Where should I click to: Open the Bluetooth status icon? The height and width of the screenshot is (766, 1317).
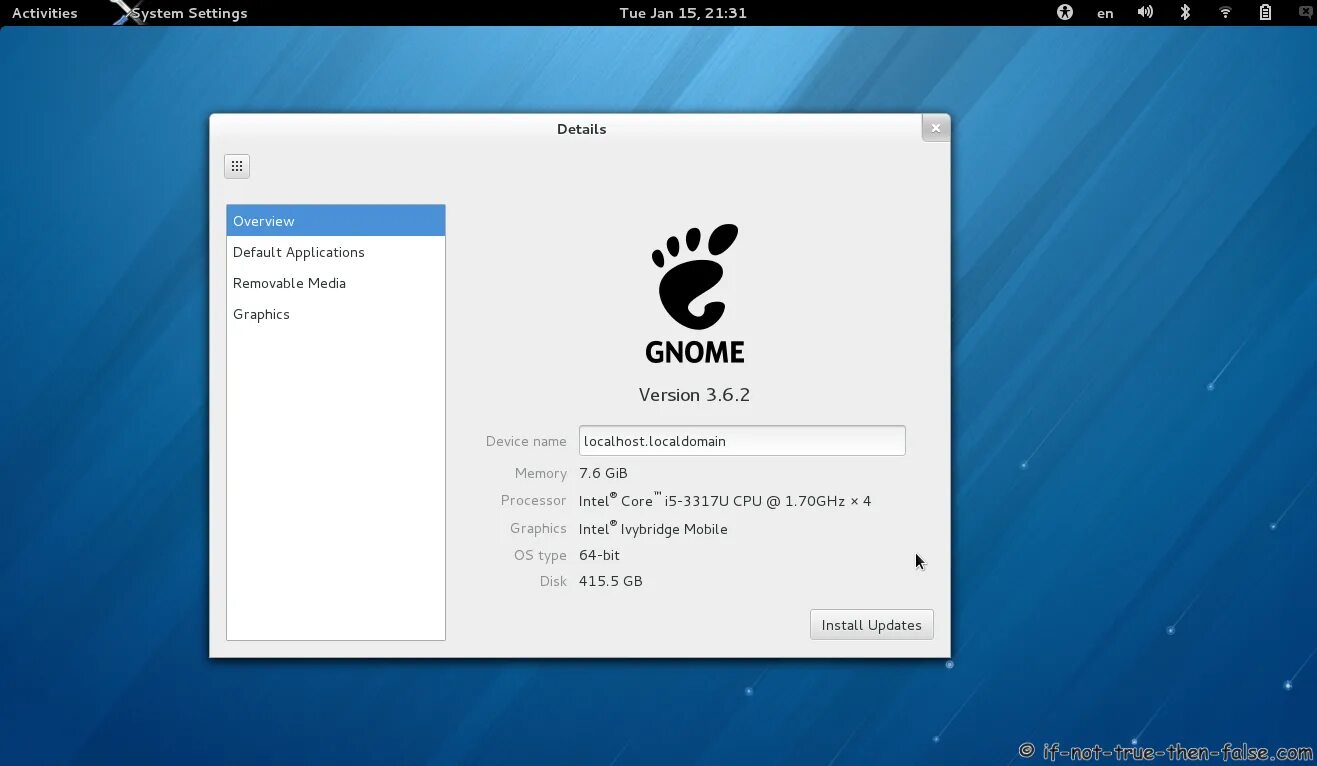point(1185,13)
